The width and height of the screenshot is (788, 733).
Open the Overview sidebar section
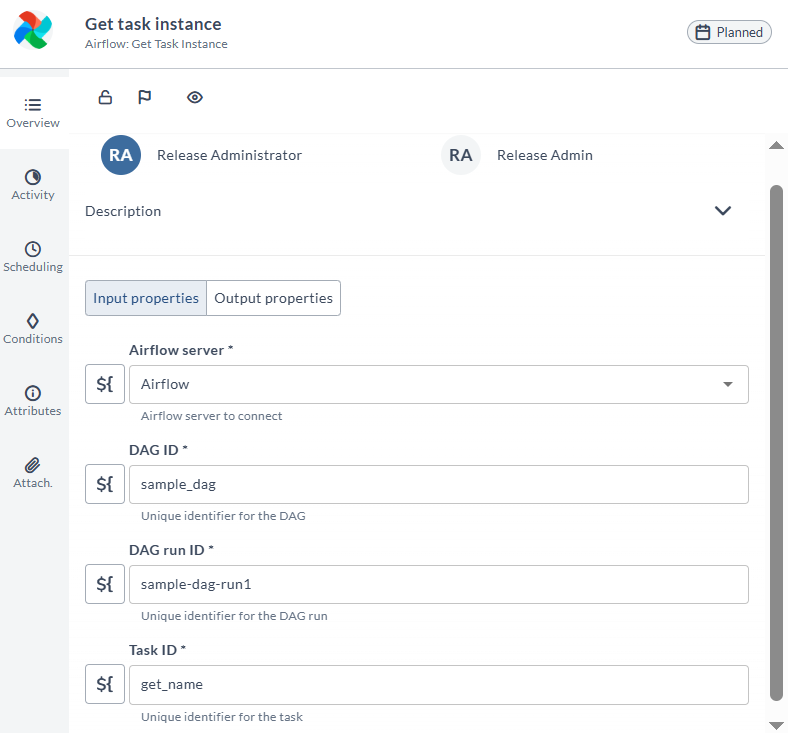pyautogui.click(x=33, y=113)
